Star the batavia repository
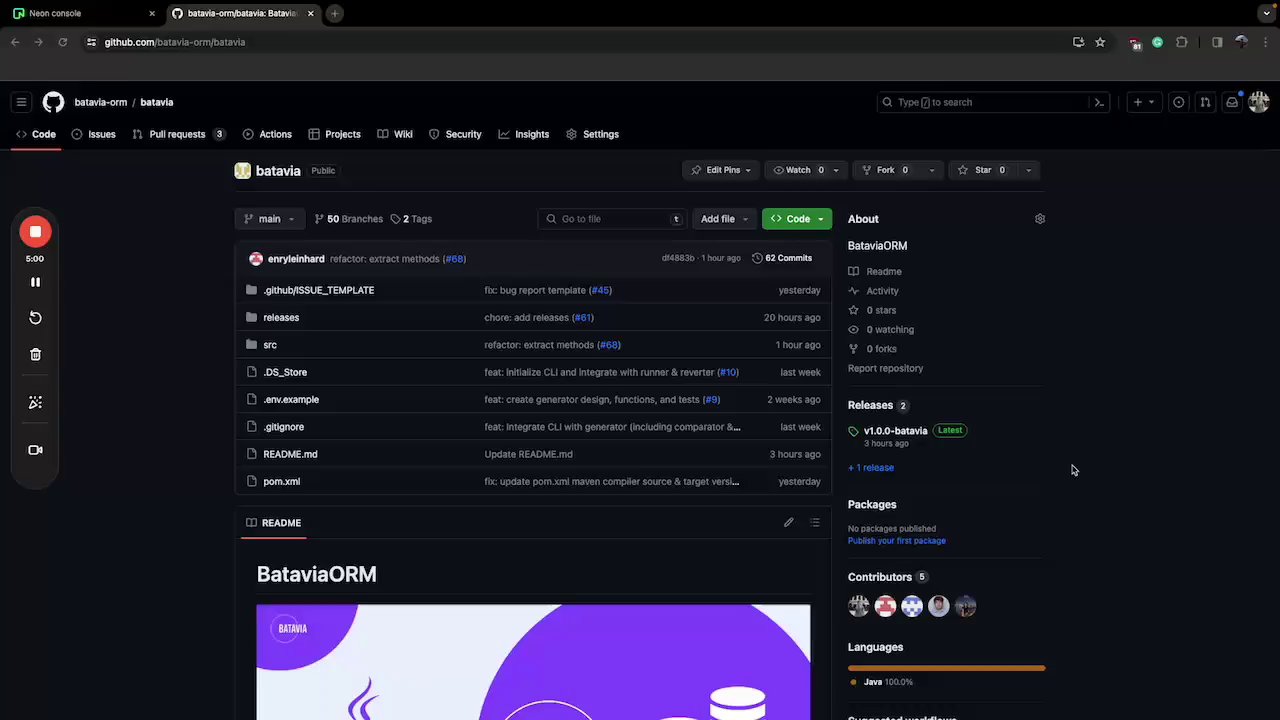This screenshot has height=720, width=1280. (982, 170)
